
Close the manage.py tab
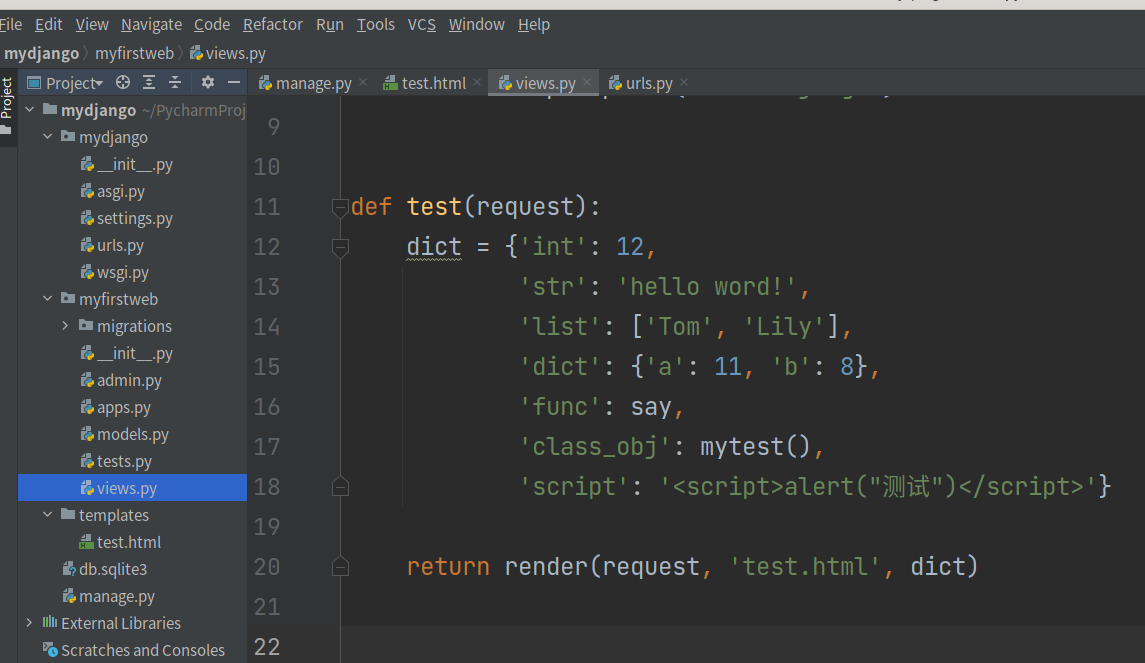click(x=363, y=83)
